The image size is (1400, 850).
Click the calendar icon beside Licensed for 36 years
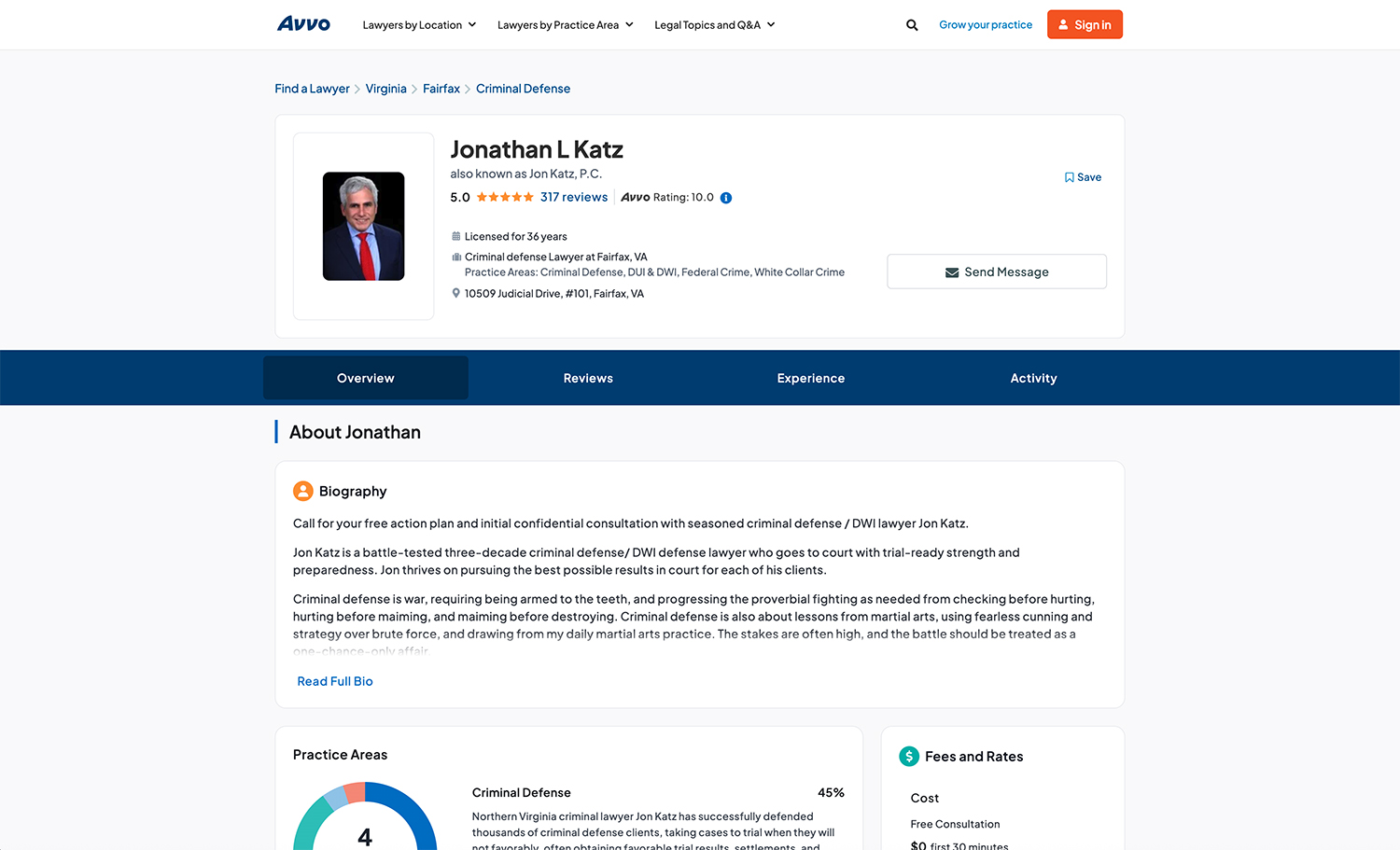[x=455, y=236]
